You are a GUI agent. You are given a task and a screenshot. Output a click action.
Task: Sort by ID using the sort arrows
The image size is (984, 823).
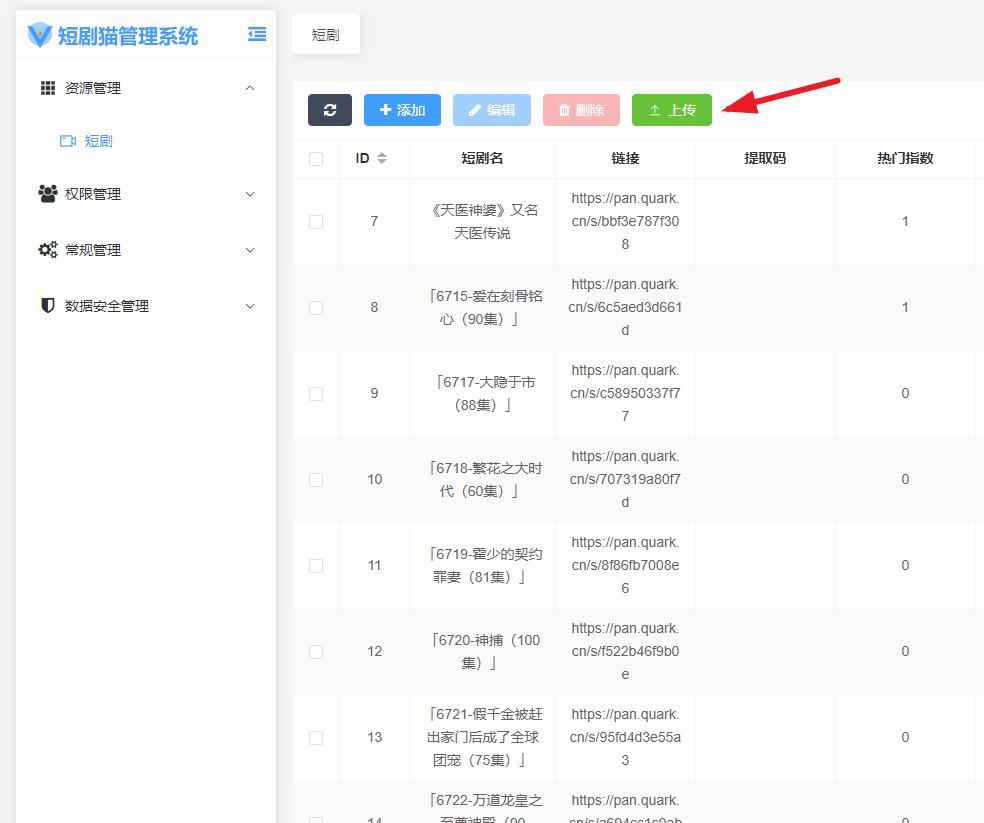[382, 158]
